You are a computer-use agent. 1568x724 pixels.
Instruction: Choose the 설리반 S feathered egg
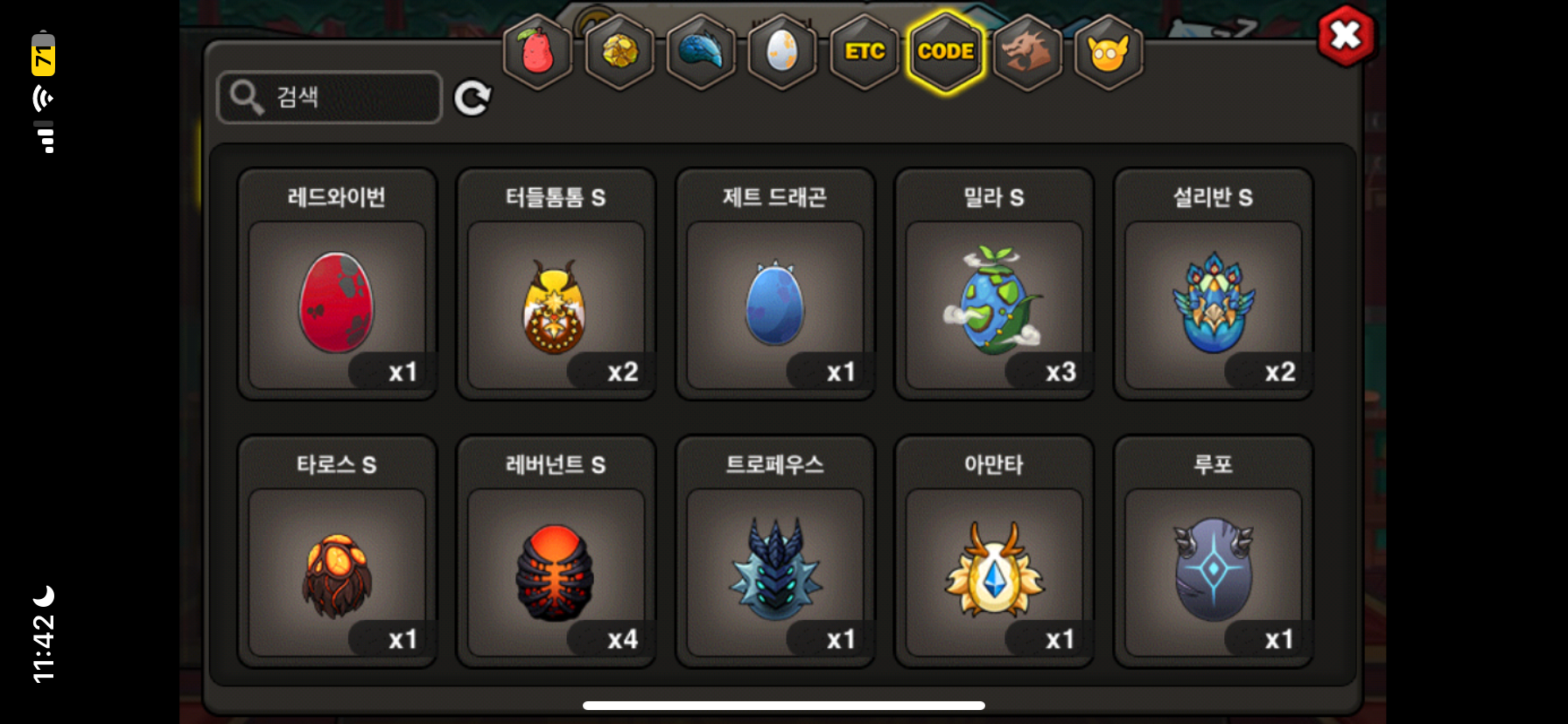[1213, 284]
